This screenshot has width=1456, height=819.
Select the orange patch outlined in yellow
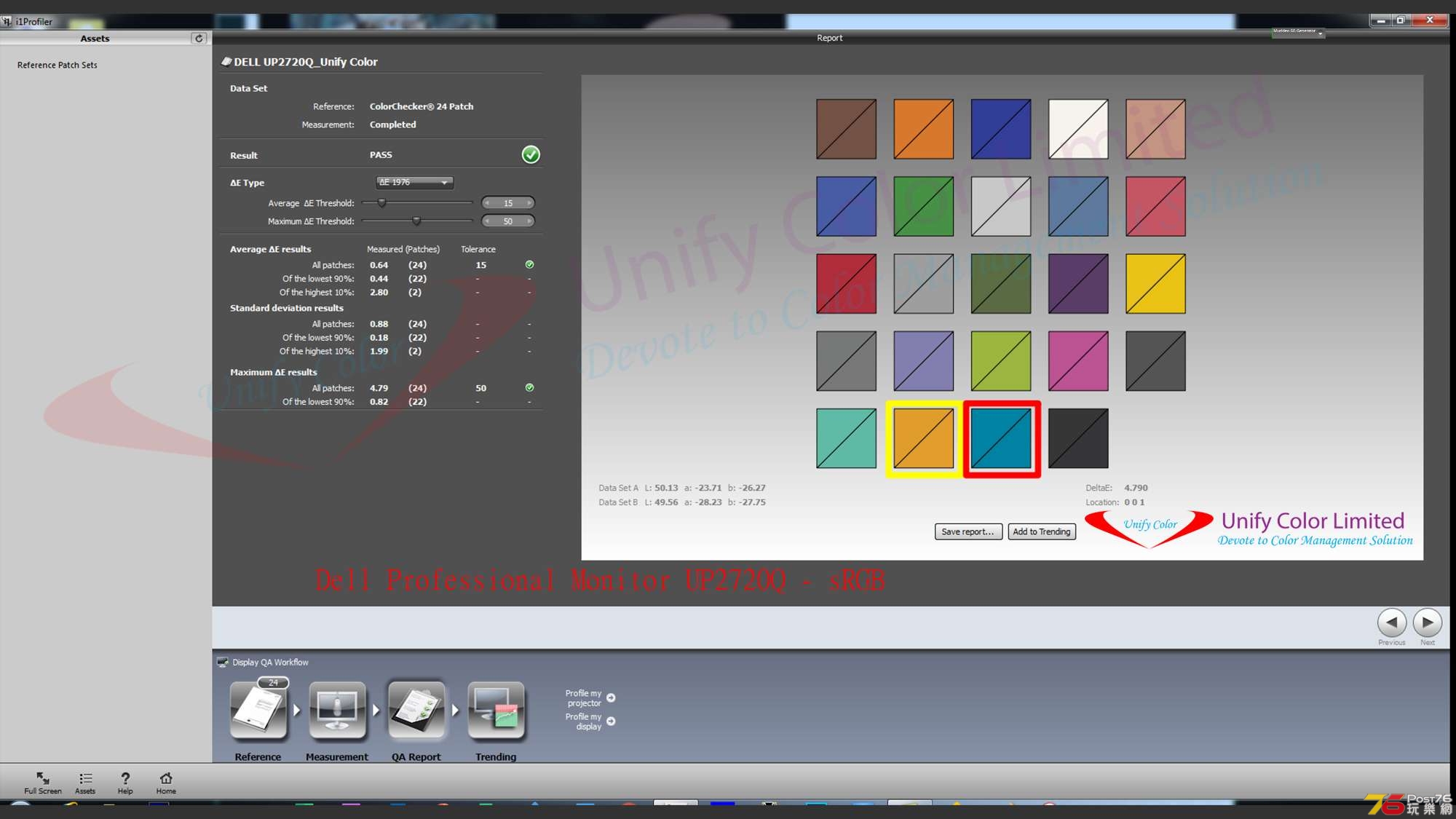(923, 438)
